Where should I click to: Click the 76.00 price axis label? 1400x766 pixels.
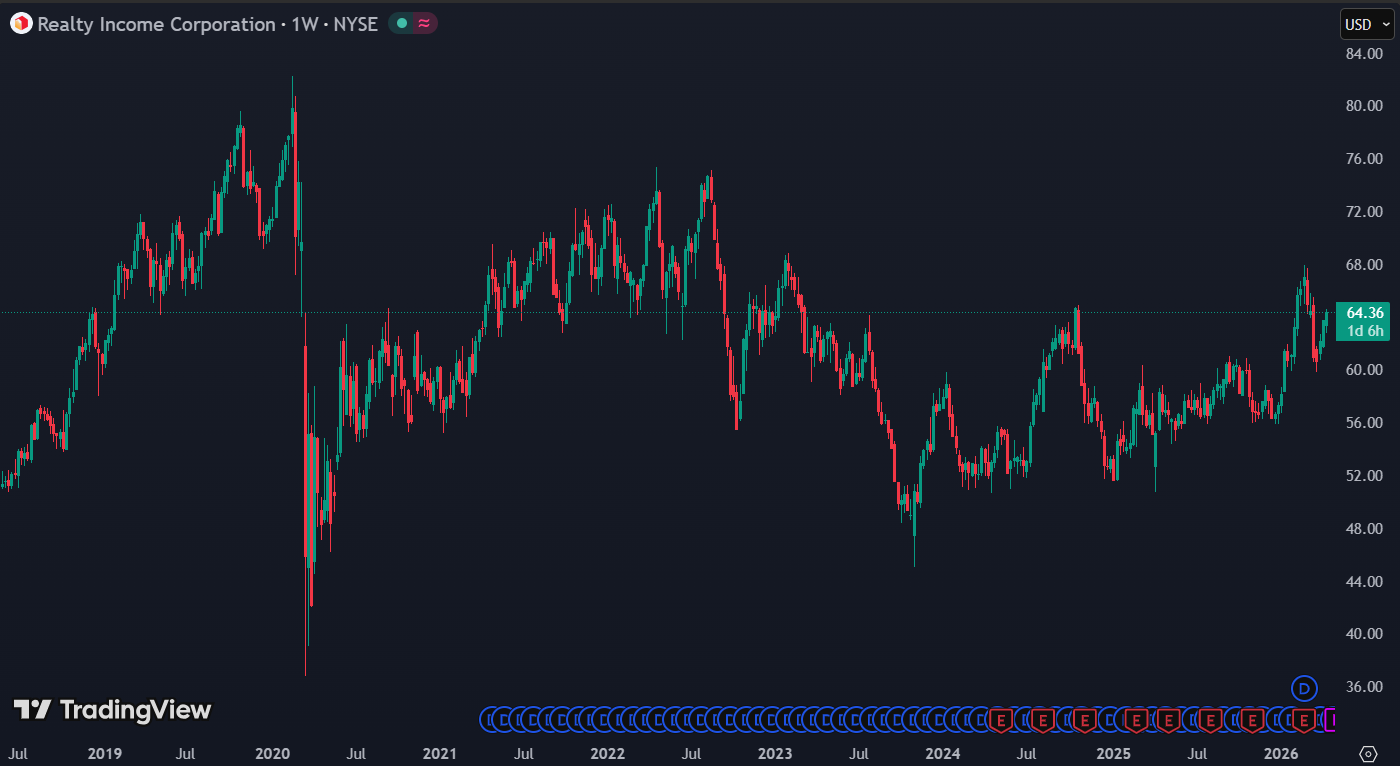1365,159
